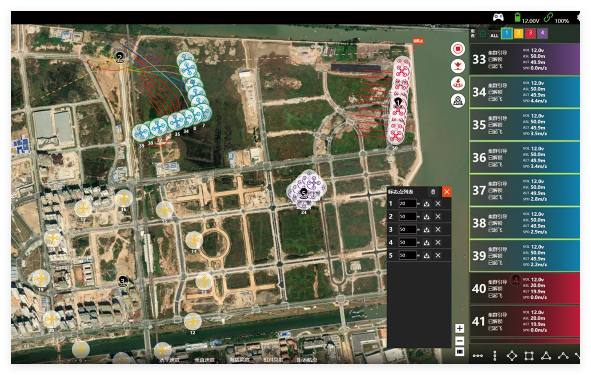The width and height of the screenshot is (591, 375).
Task: Select the horizontal line formation icon
Action: [478, 356]
